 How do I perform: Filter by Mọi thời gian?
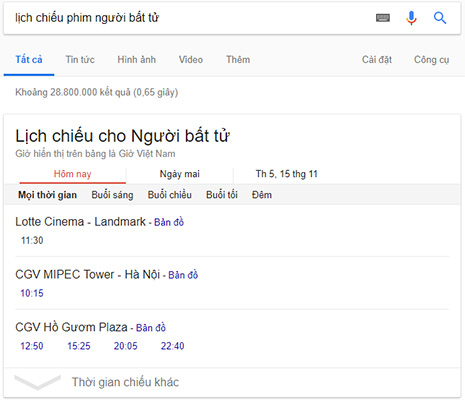(48, 195)
